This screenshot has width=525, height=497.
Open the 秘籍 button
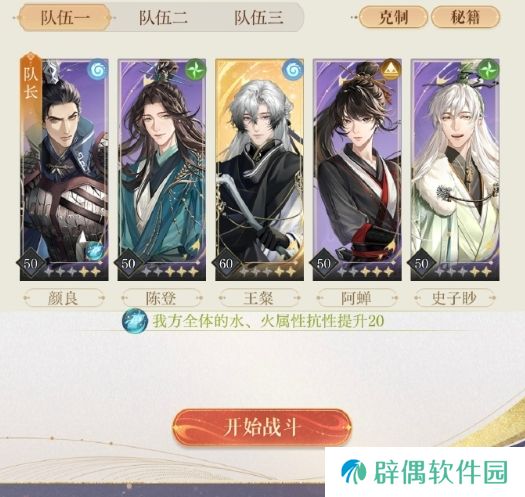[465, 17]
